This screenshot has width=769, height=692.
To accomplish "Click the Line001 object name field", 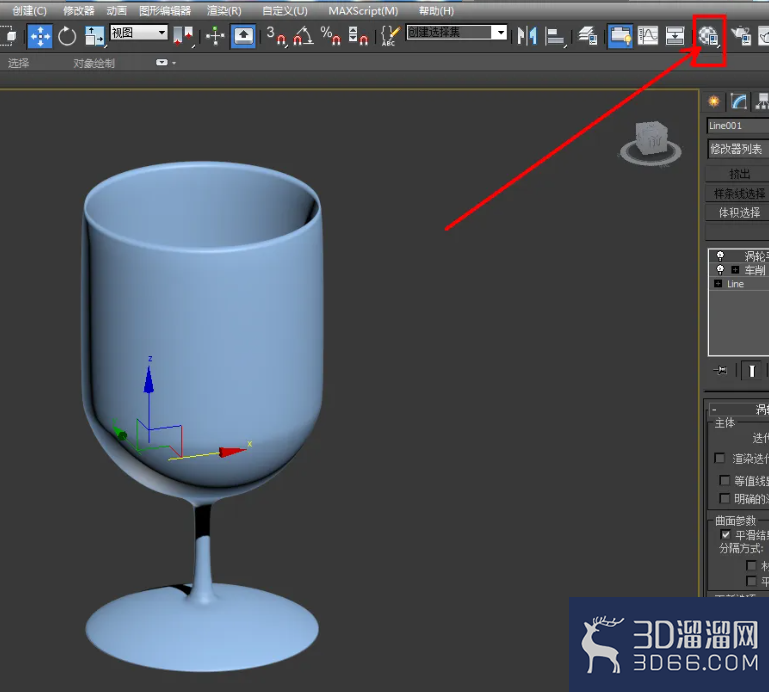I will point(738,126).
